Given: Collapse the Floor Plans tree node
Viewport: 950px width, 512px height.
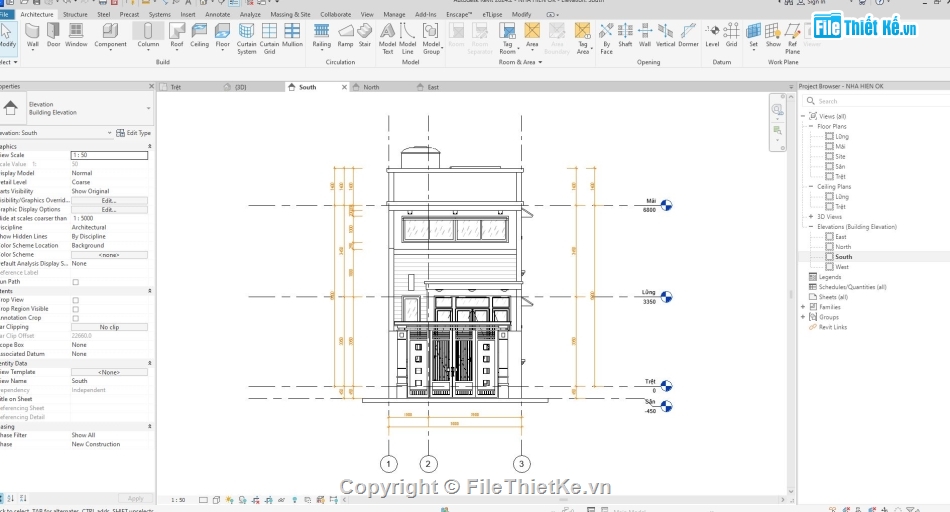Looking at the screenshot, I should [x=811, y=126].
